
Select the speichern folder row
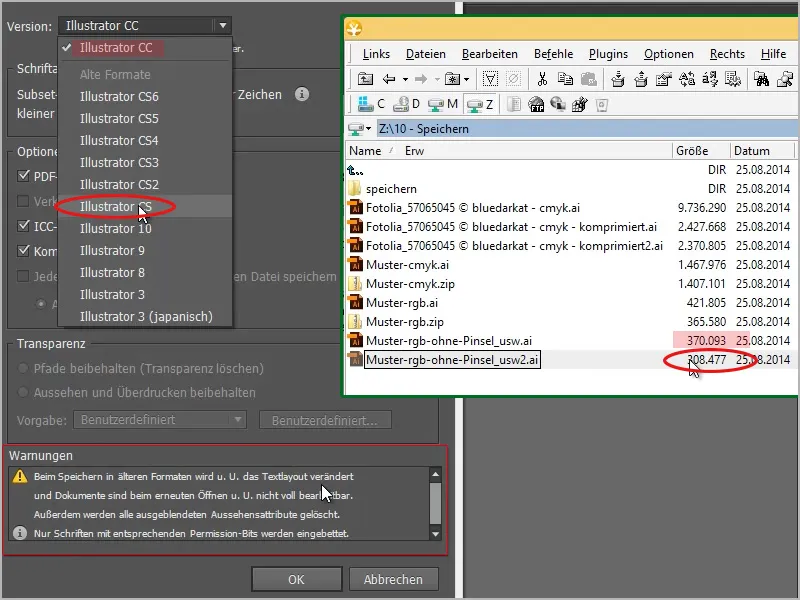click(x=569, y=189)
